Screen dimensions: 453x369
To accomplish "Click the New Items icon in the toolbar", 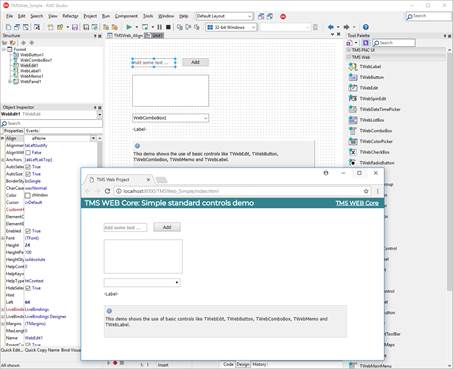I will (x=9, y=27).
